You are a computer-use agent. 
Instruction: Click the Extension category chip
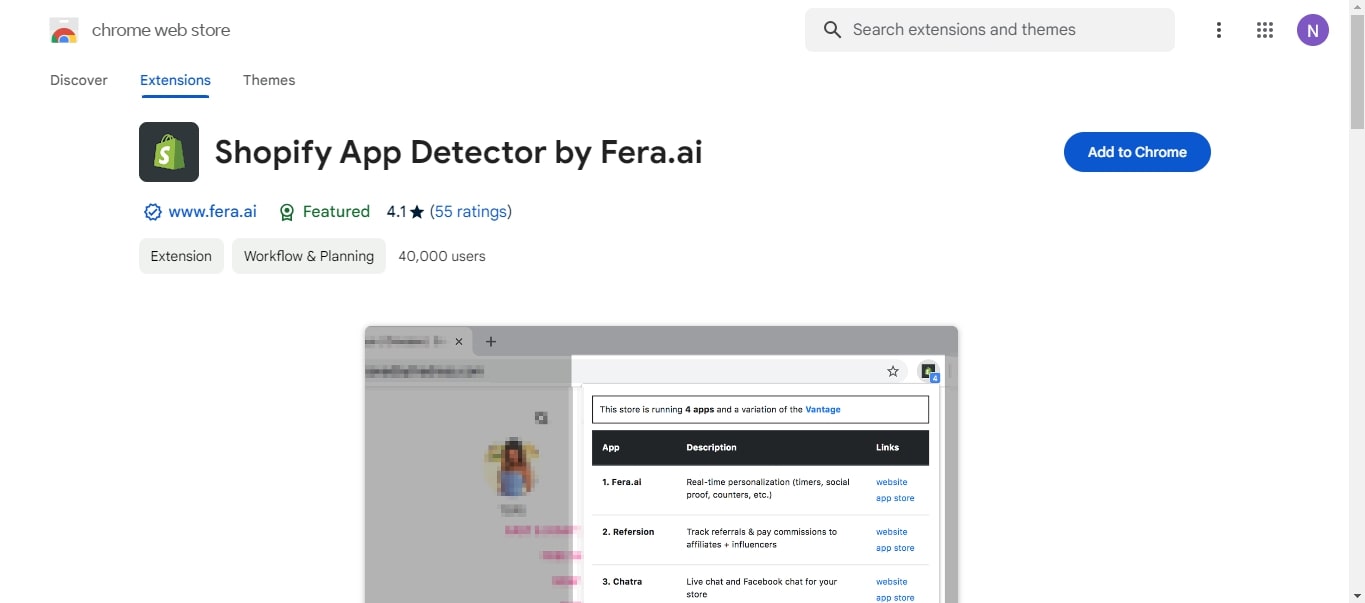pyautogui.click(x=181, y=256)
